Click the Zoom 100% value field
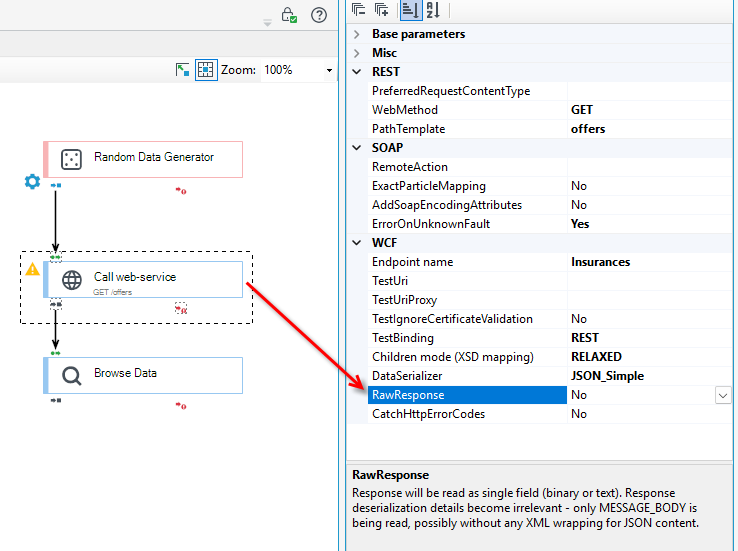This screenshot has height=551, width=738. 293,70
